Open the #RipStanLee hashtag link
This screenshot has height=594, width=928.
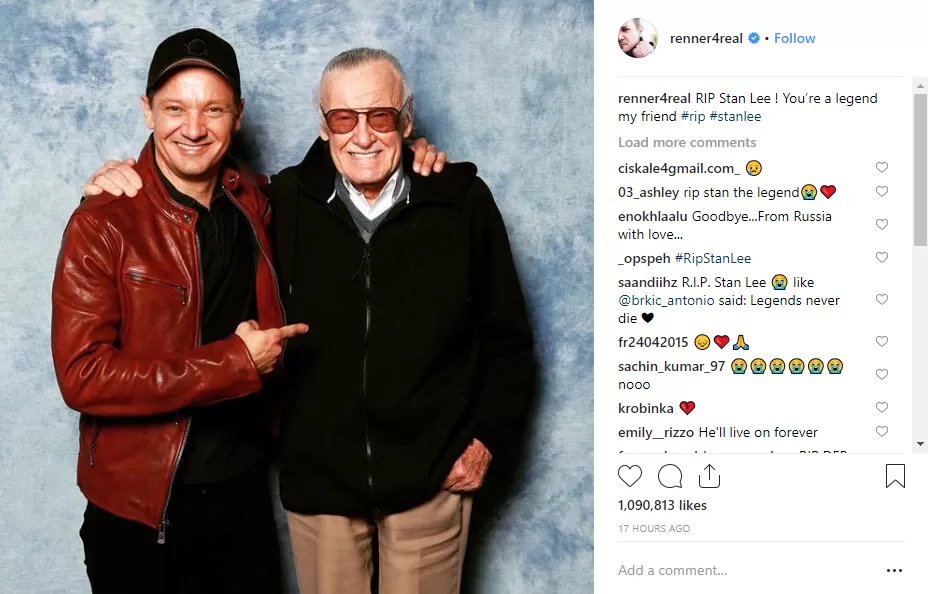713,258
